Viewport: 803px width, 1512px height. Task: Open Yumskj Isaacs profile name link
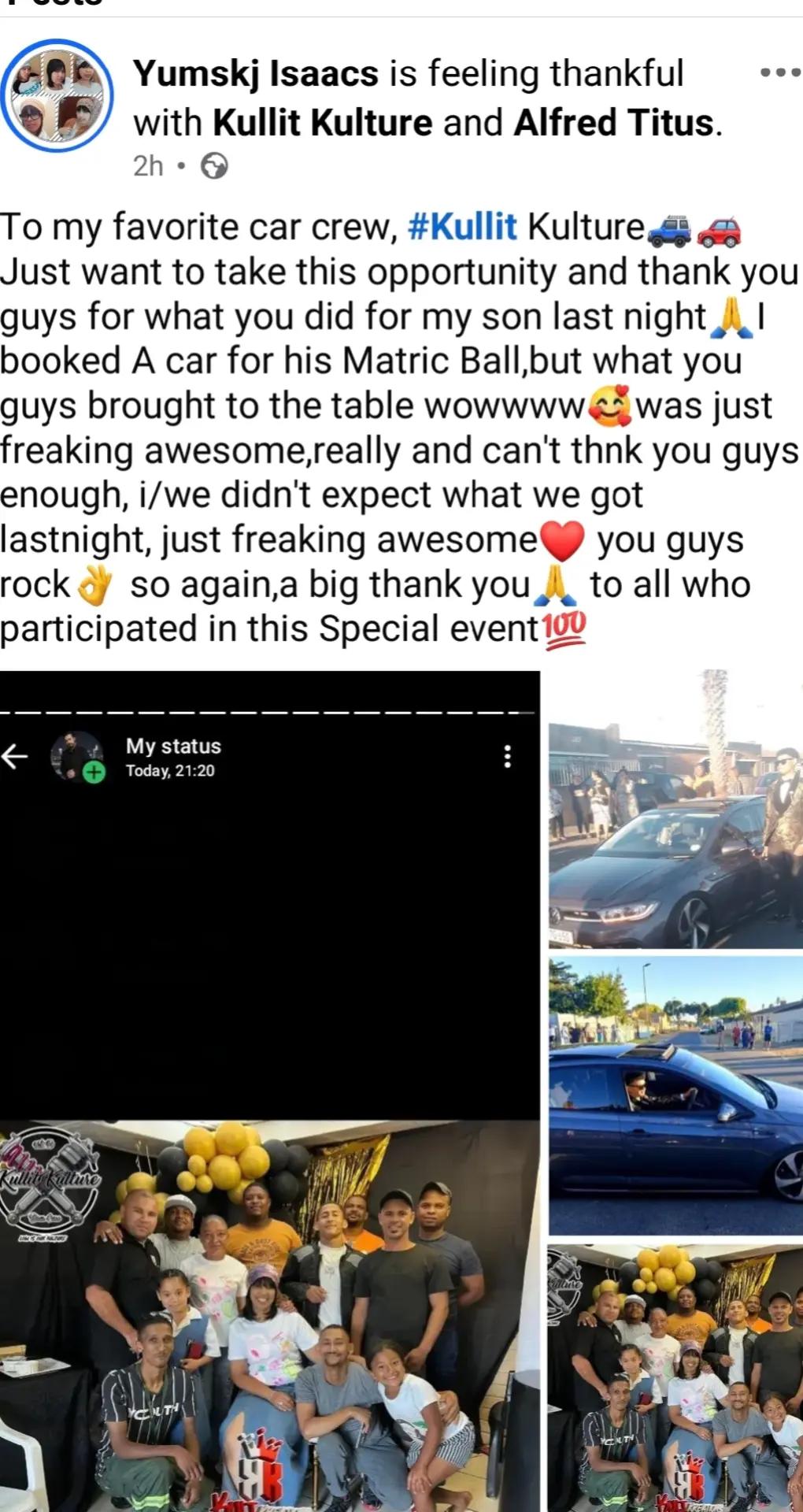tap(256, 73)
